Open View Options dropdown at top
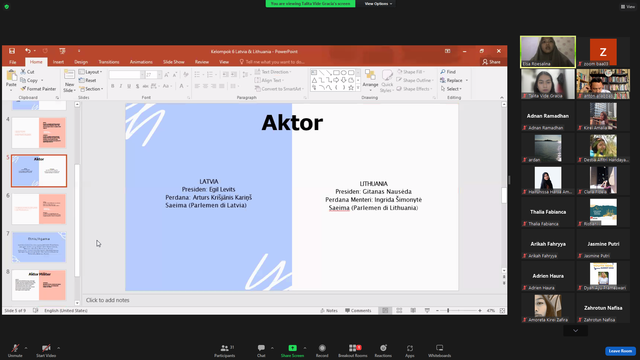 [378, 4]
